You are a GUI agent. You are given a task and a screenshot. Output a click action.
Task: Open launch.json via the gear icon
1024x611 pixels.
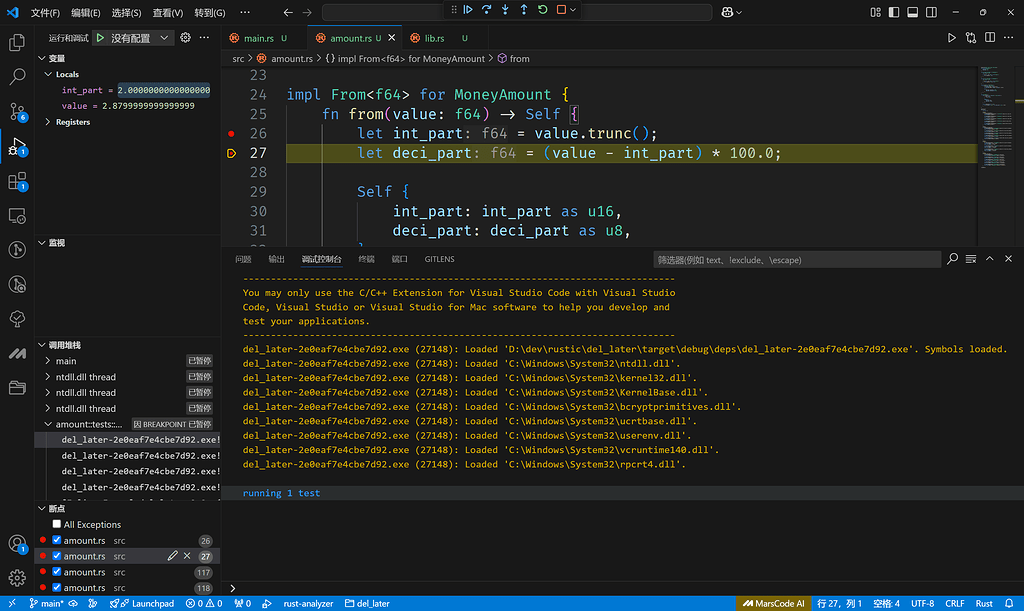185,38
